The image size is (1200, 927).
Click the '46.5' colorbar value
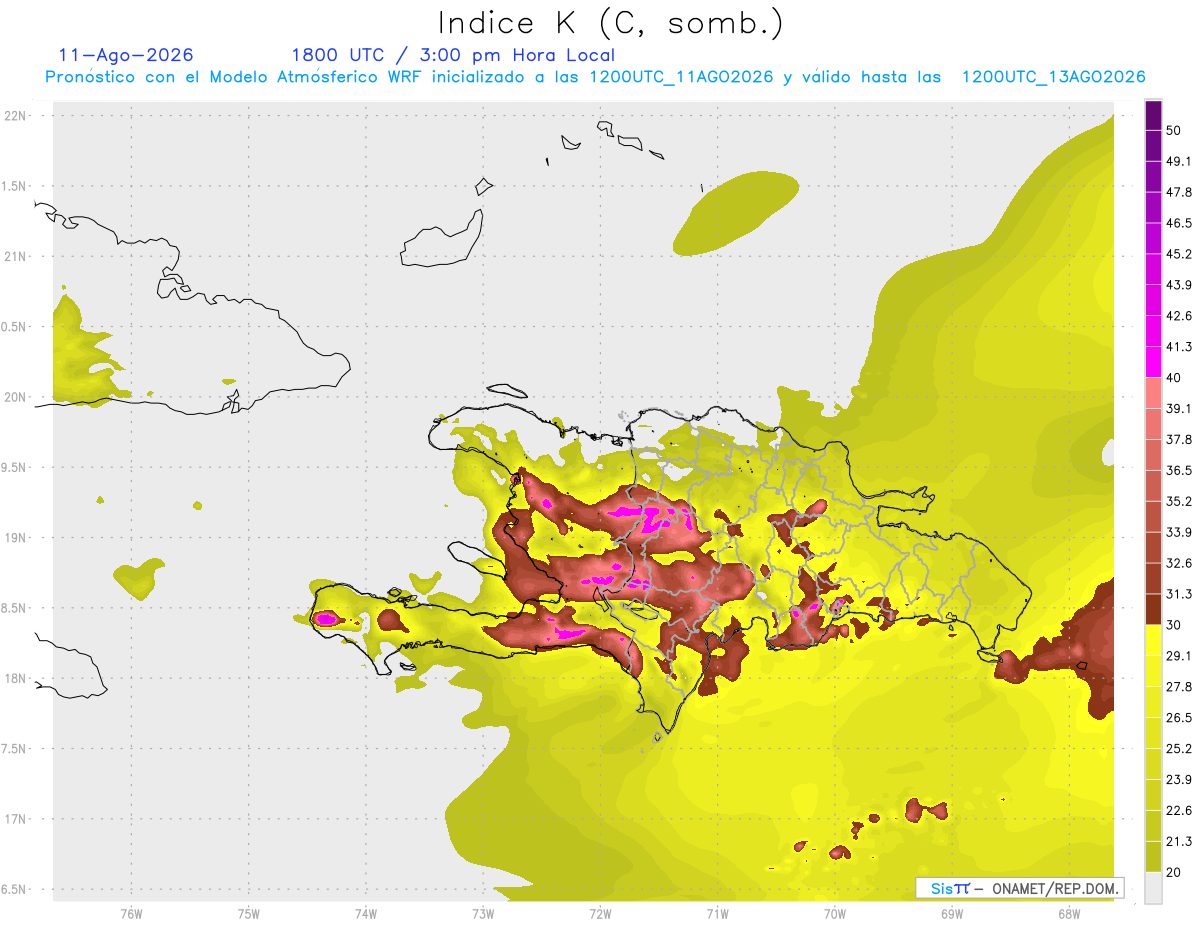click(1179, 223)
